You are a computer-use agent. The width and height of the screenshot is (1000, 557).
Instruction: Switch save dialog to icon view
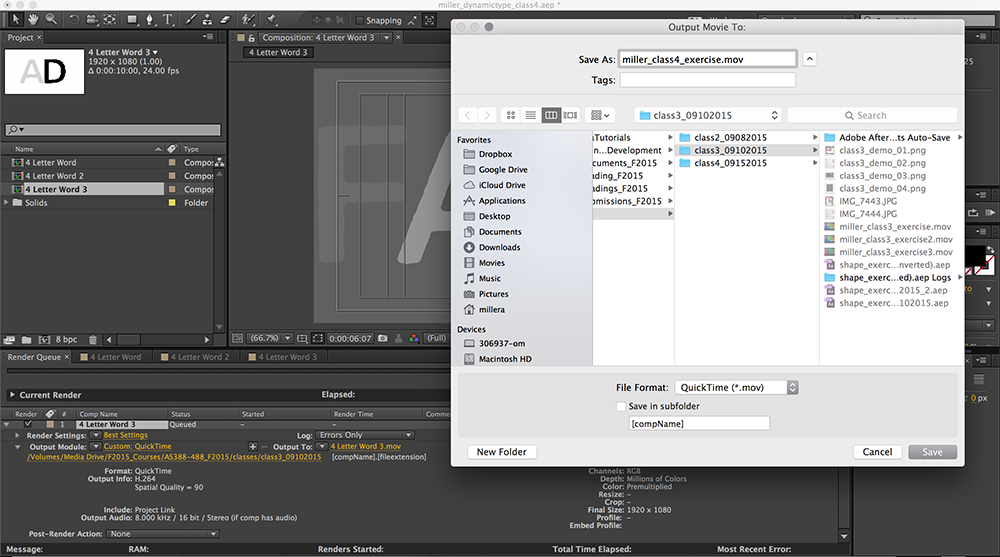(x=511, y=115)
